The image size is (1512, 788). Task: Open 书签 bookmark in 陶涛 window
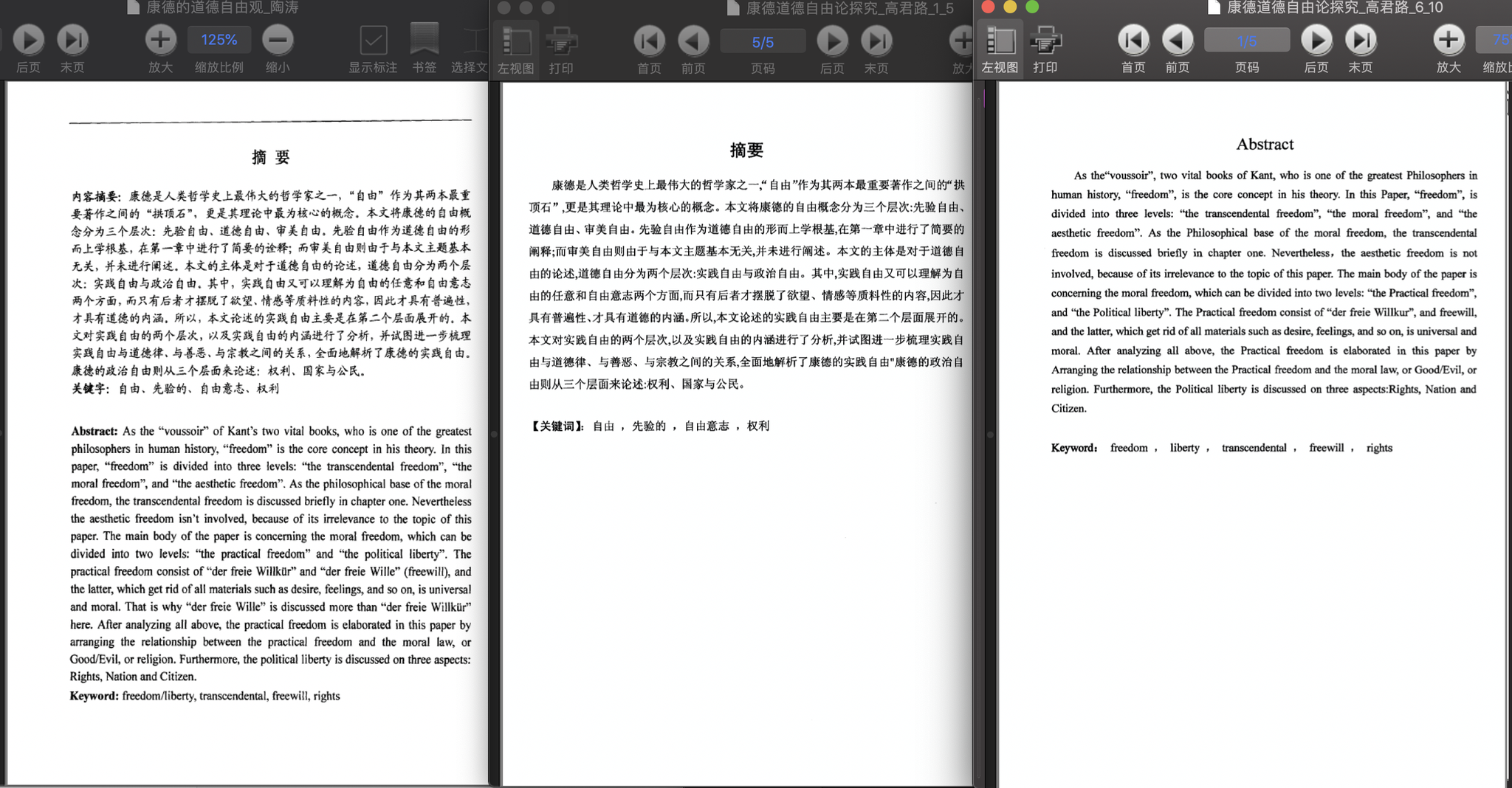point(425,40)
